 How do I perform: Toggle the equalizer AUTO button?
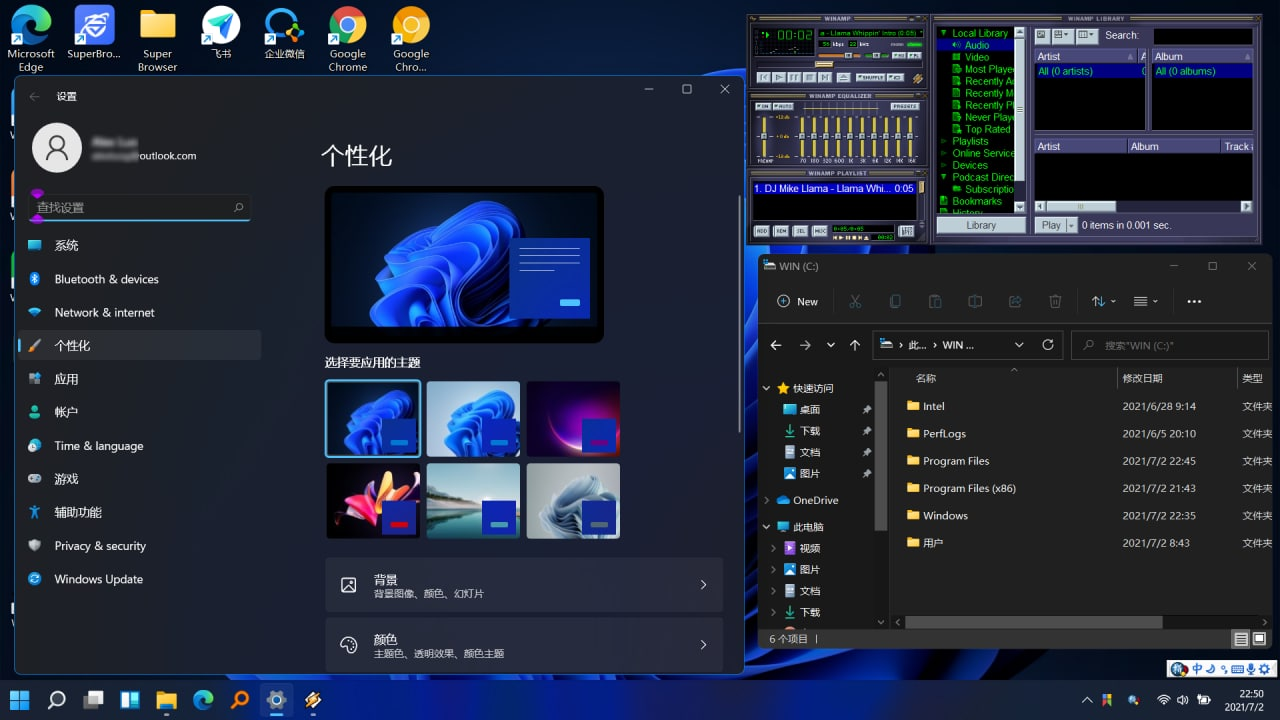point(784,106)
